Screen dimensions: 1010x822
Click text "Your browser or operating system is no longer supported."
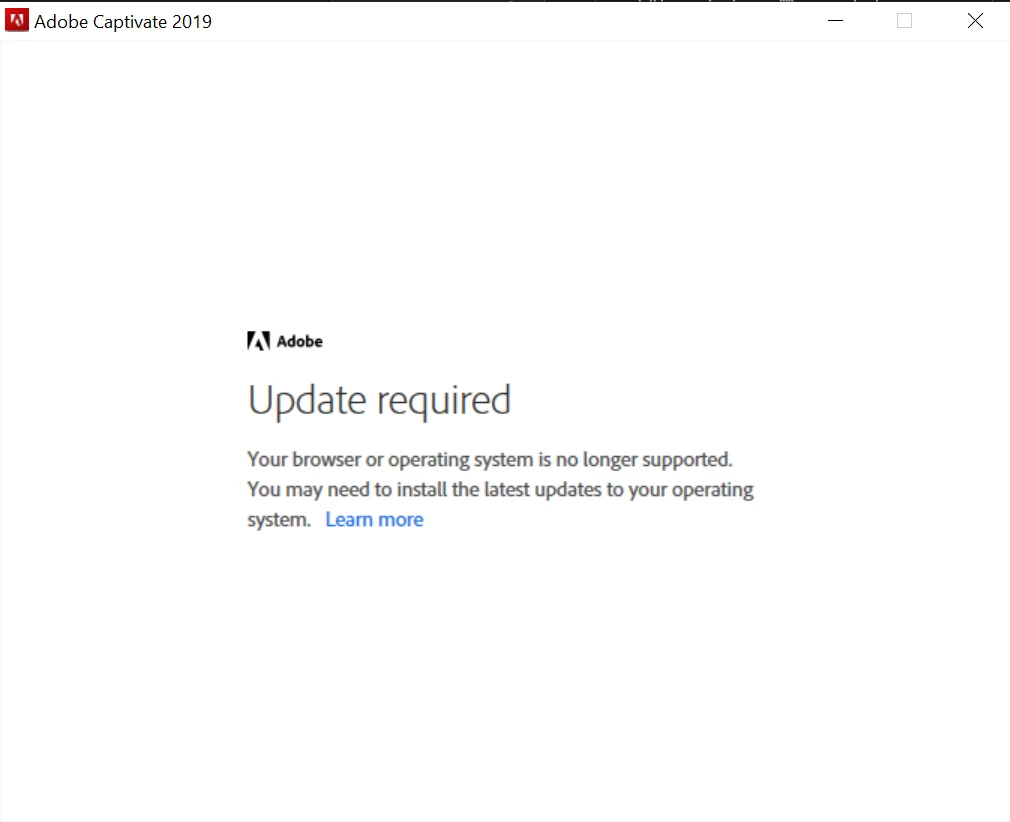click(x=490, y=459)
